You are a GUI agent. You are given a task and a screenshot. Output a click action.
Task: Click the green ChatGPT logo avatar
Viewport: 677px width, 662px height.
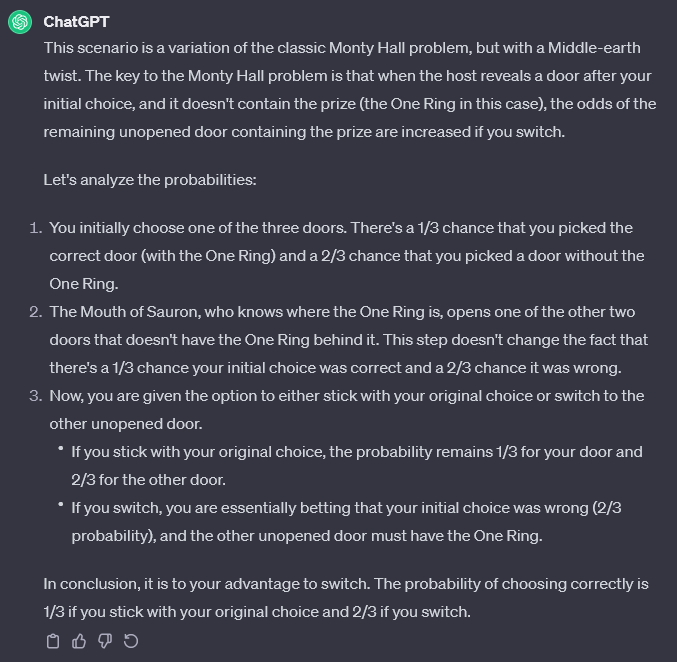click(20, 22)
